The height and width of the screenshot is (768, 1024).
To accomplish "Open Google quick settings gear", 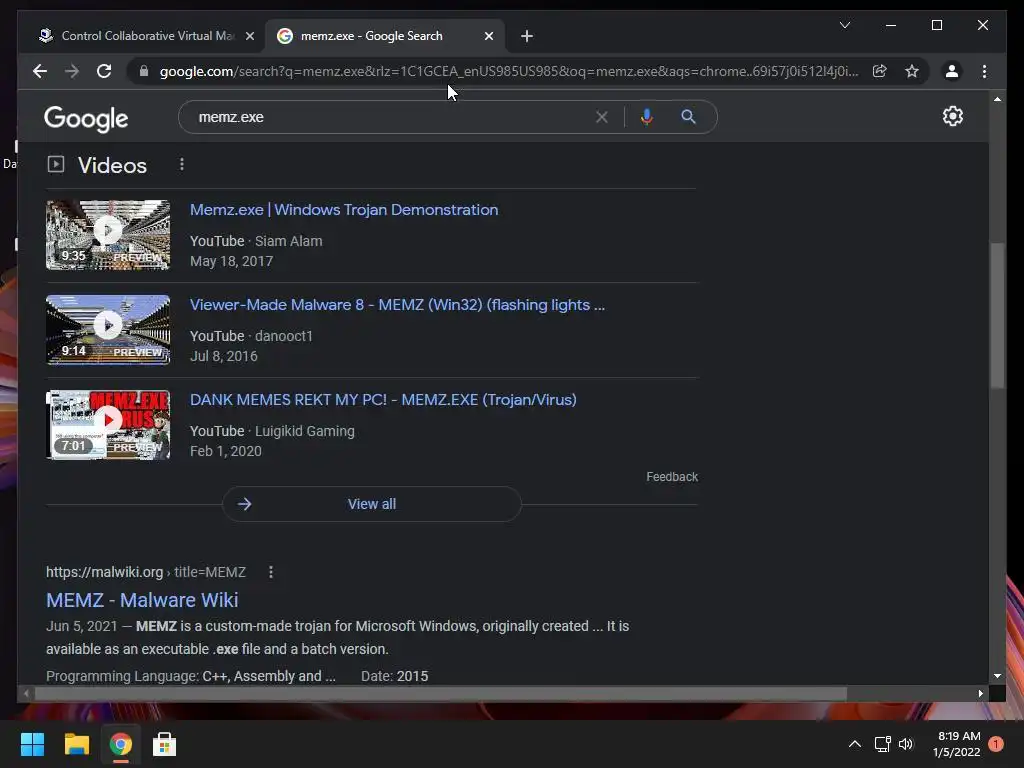I will click(952, 116).
